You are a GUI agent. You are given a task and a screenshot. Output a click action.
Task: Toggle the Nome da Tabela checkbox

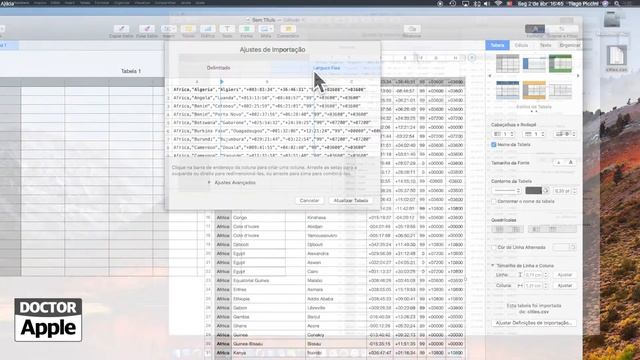494,144
